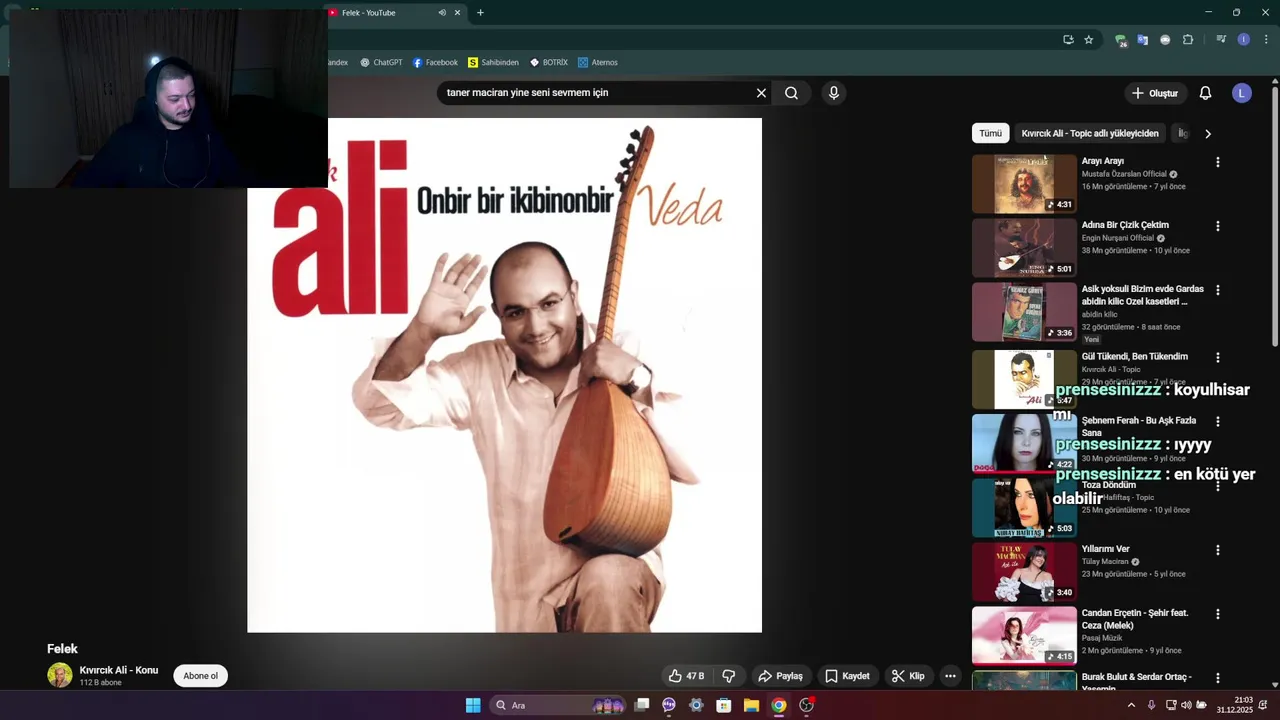Viewport: 1280px width, 720px height.
Task: Open the BOTRİX bookmark
Action: 548,62
